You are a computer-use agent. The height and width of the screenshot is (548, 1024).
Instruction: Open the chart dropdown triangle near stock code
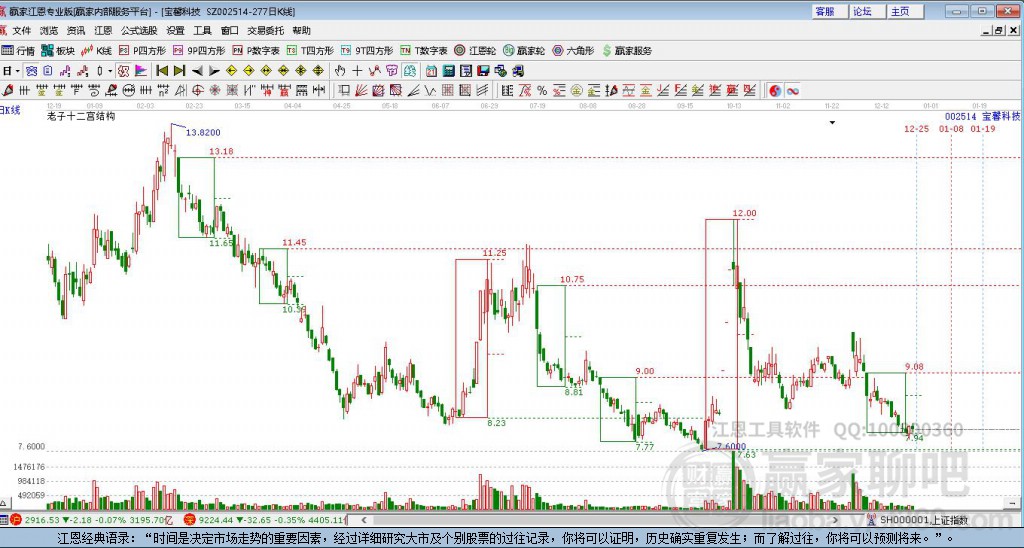[832, 122]
